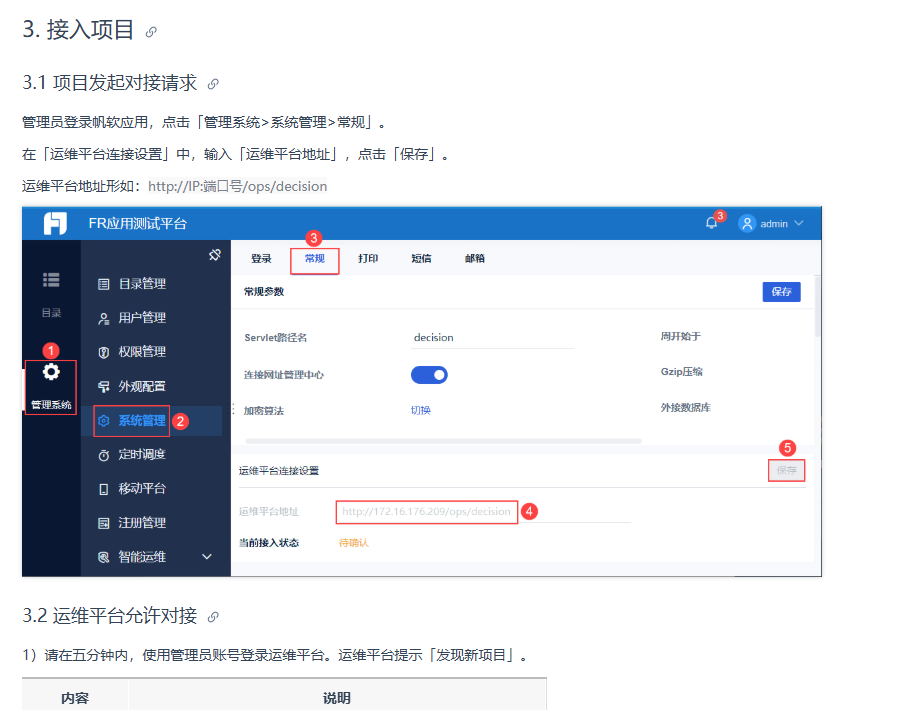Click the anchor link icon beside 3.2 运维平台允许对接

click(x=213, y=617)
